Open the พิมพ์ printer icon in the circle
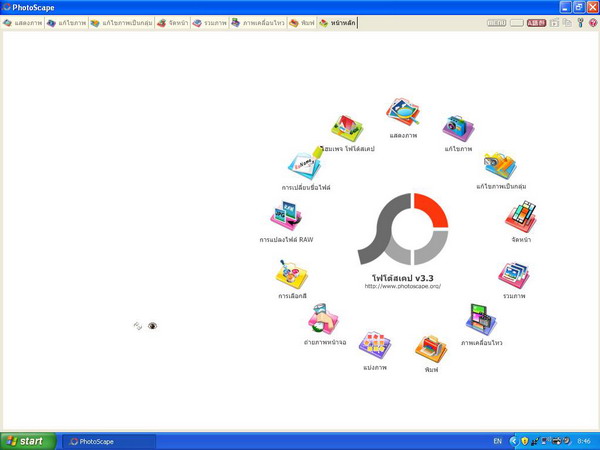 pos(431,349)
